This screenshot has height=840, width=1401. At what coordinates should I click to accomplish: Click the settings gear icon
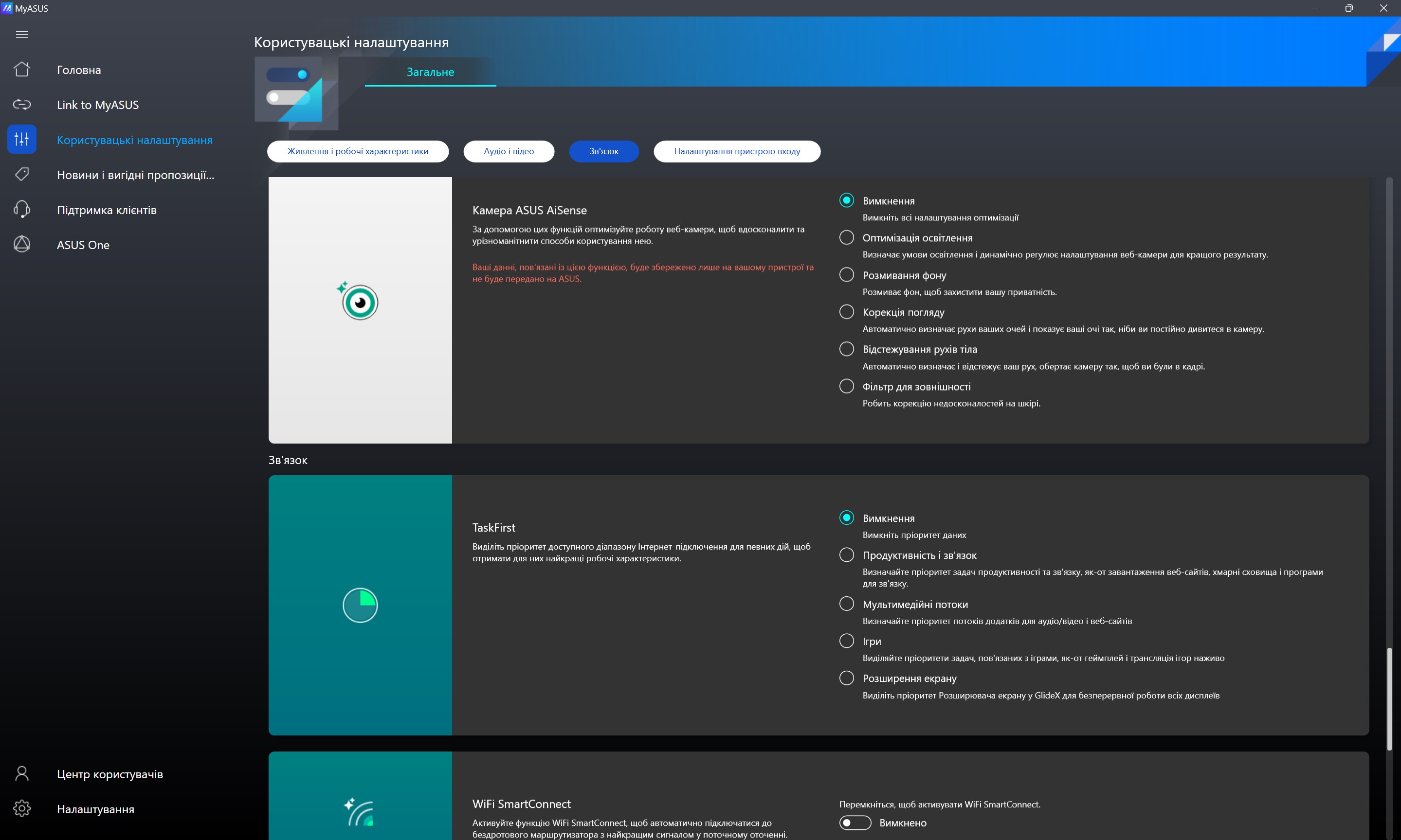pyautogui.click(x=21, y=809)
